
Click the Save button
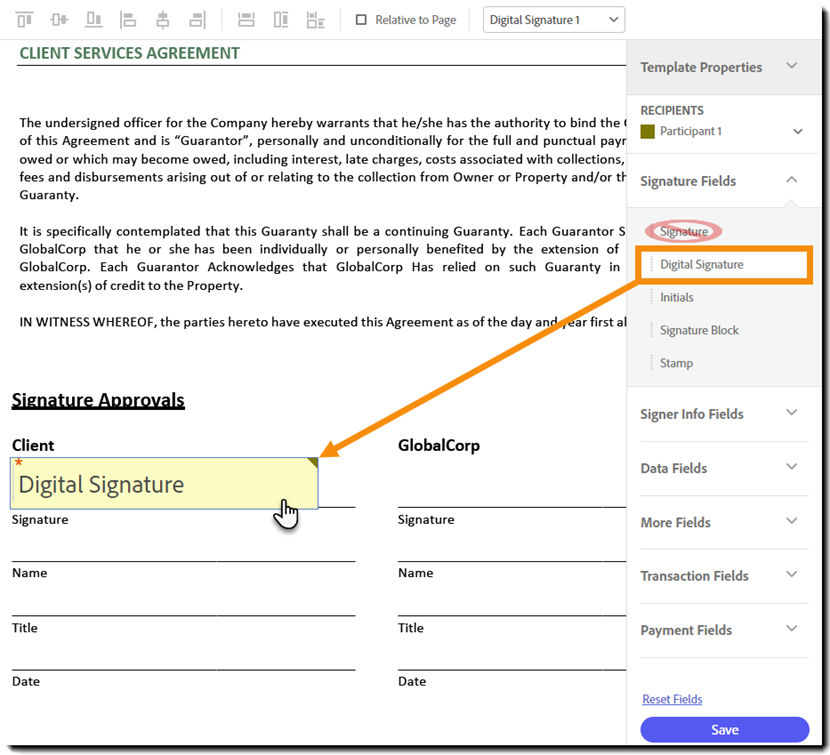(724, 729)
